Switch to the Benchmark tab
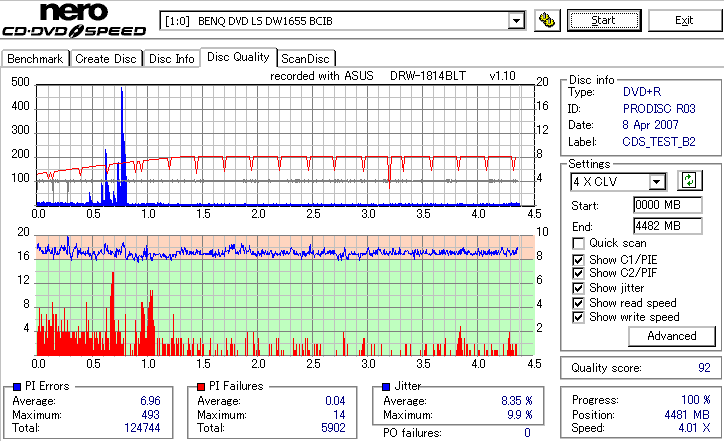724x441 pixels. coord(35,59)
